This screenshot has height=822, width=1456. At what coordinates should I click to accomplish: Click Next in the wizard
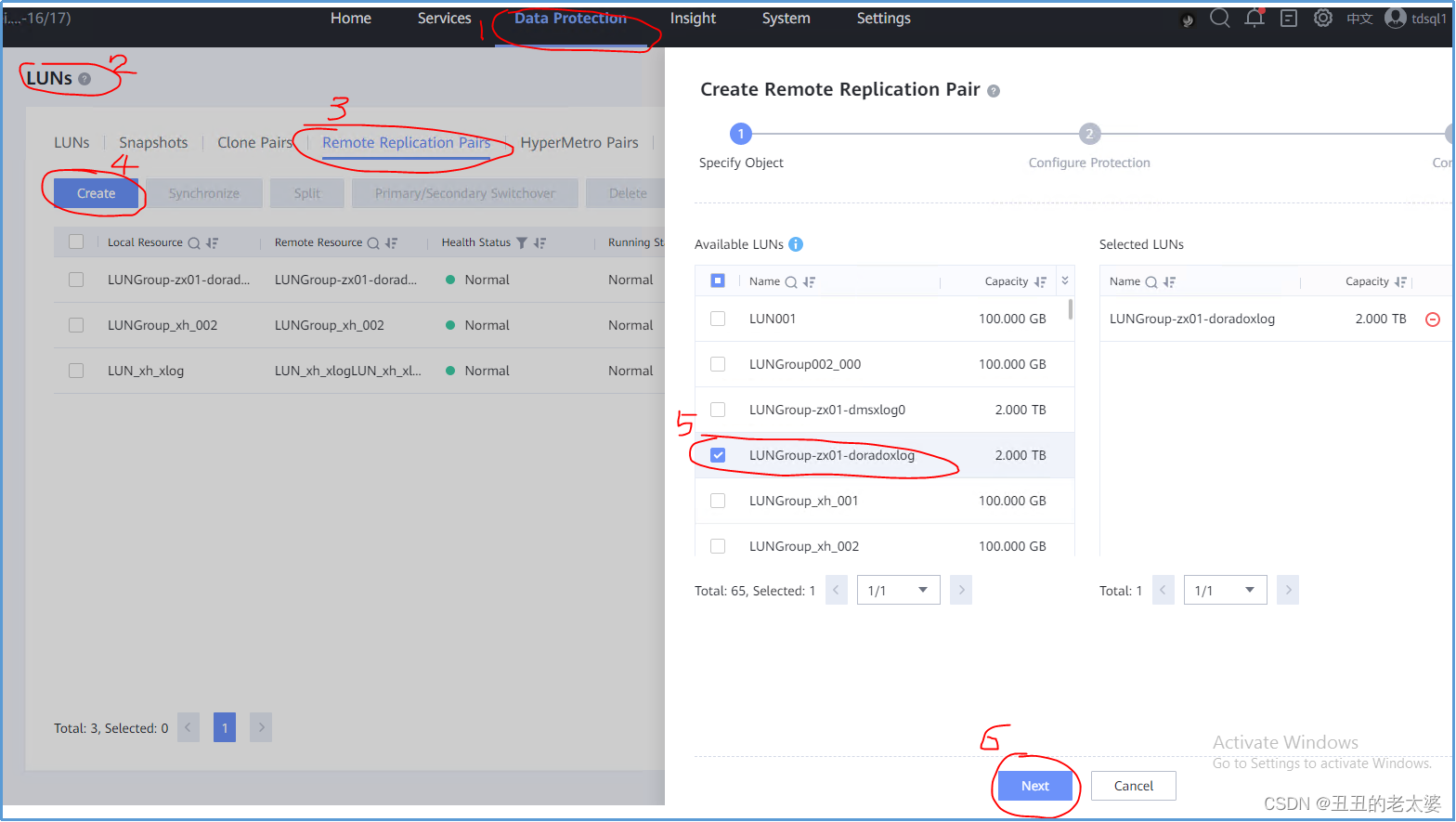click(x=1035, y=786)
